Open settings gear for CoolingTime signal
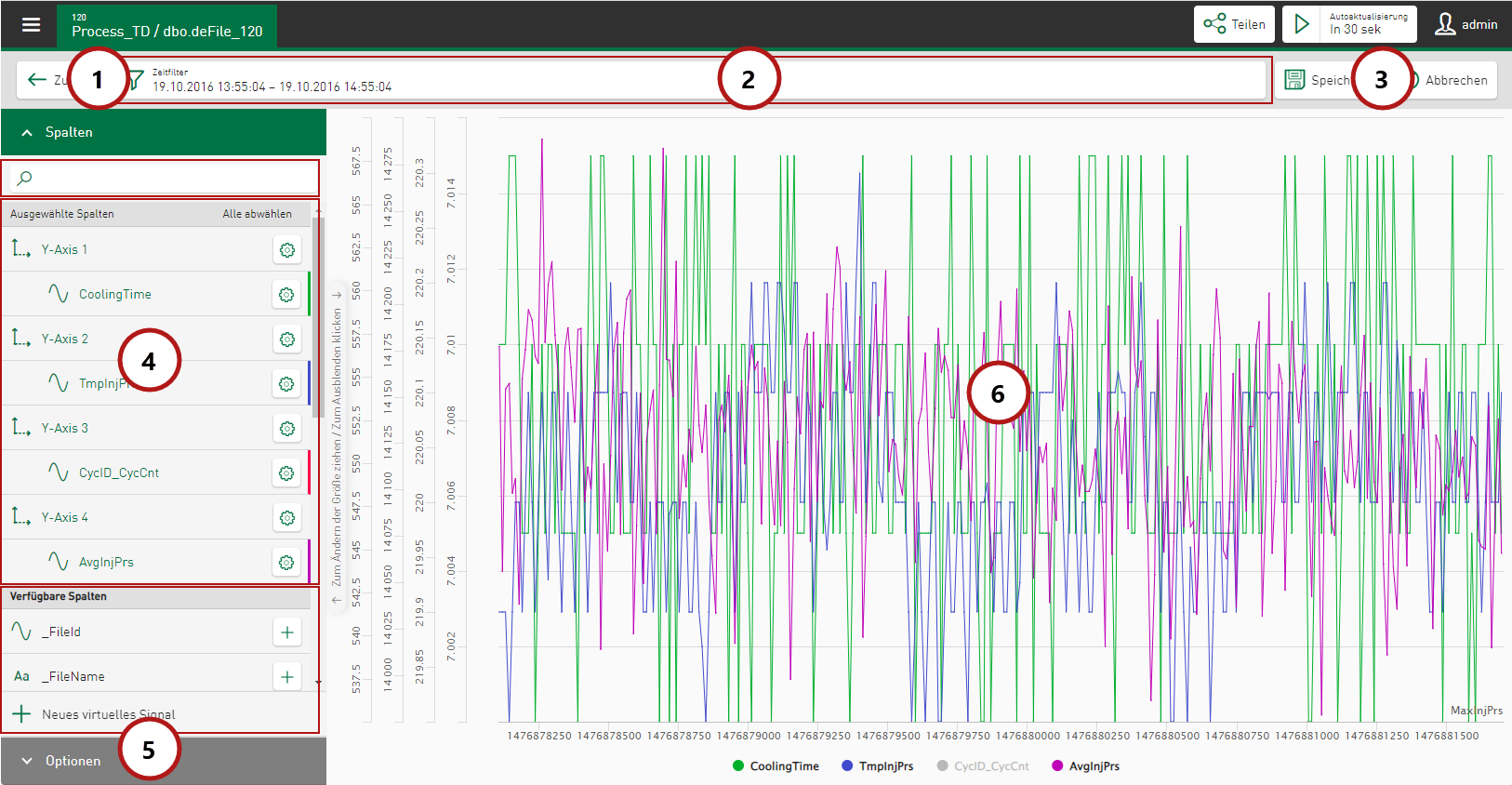 [x=287, y=295]
